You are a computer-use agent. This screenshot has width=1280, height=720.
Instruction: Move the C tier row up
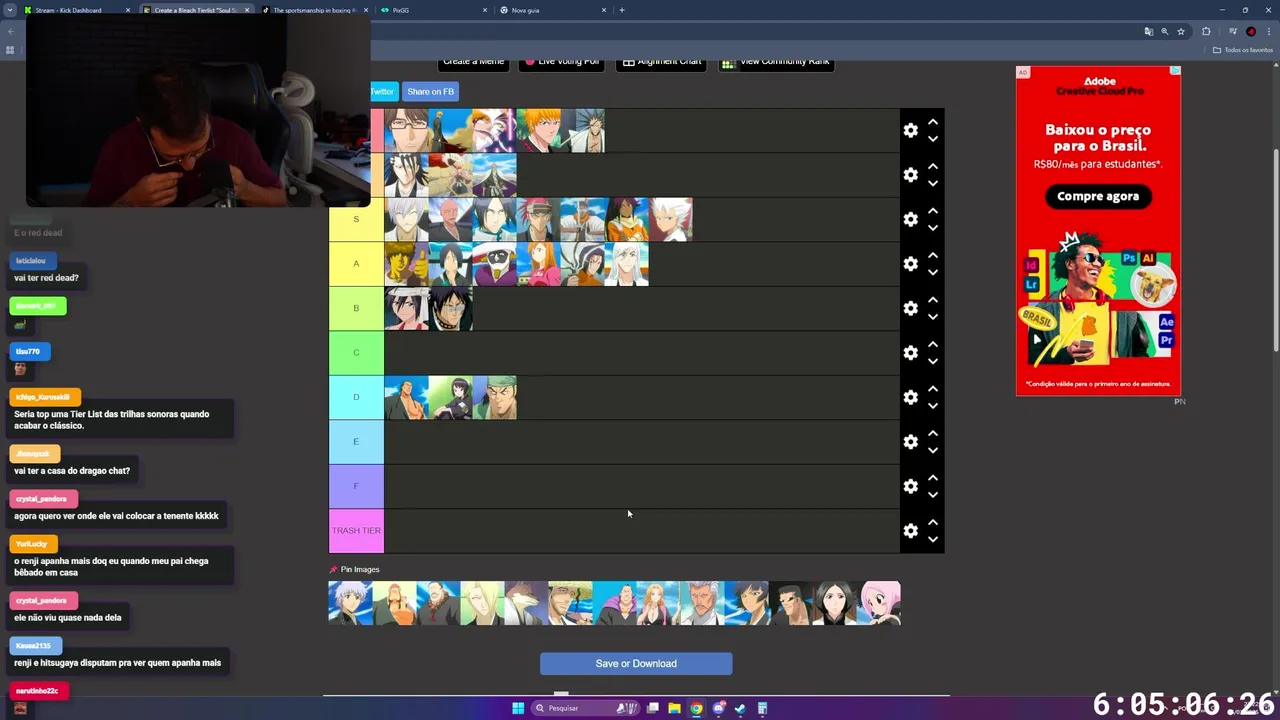click(932, 344)
